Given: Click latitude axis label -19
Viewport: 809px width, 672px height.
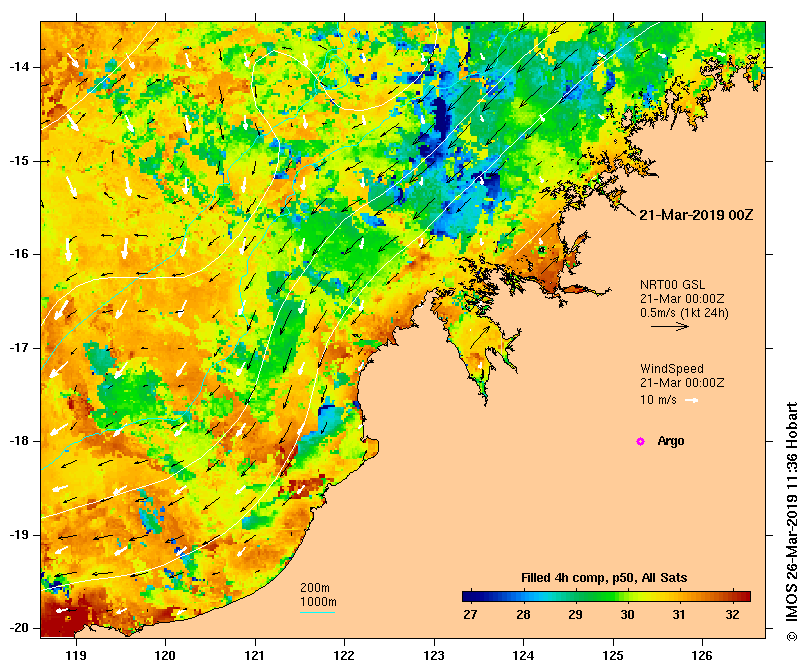Looking at the screenshot, I should click(x=19, y=535).
